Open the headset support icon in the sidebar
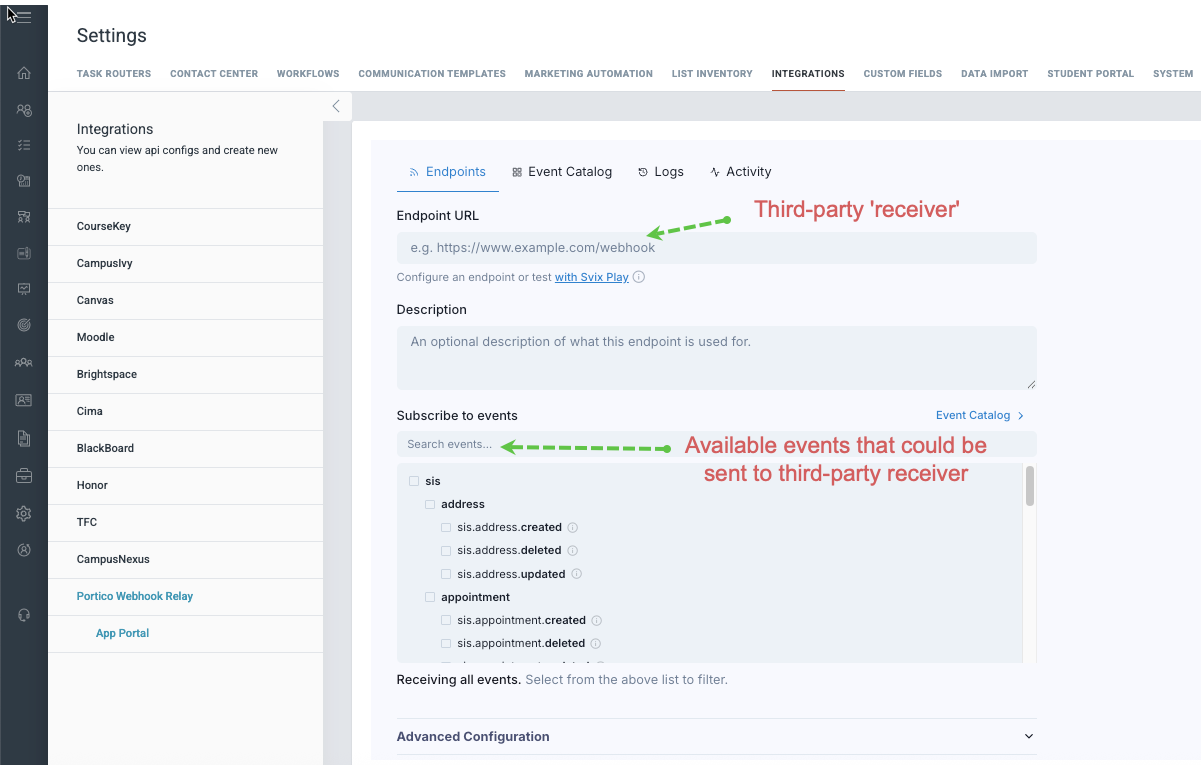Viewport: 1201px width, 765px height. tap(24, 615)
